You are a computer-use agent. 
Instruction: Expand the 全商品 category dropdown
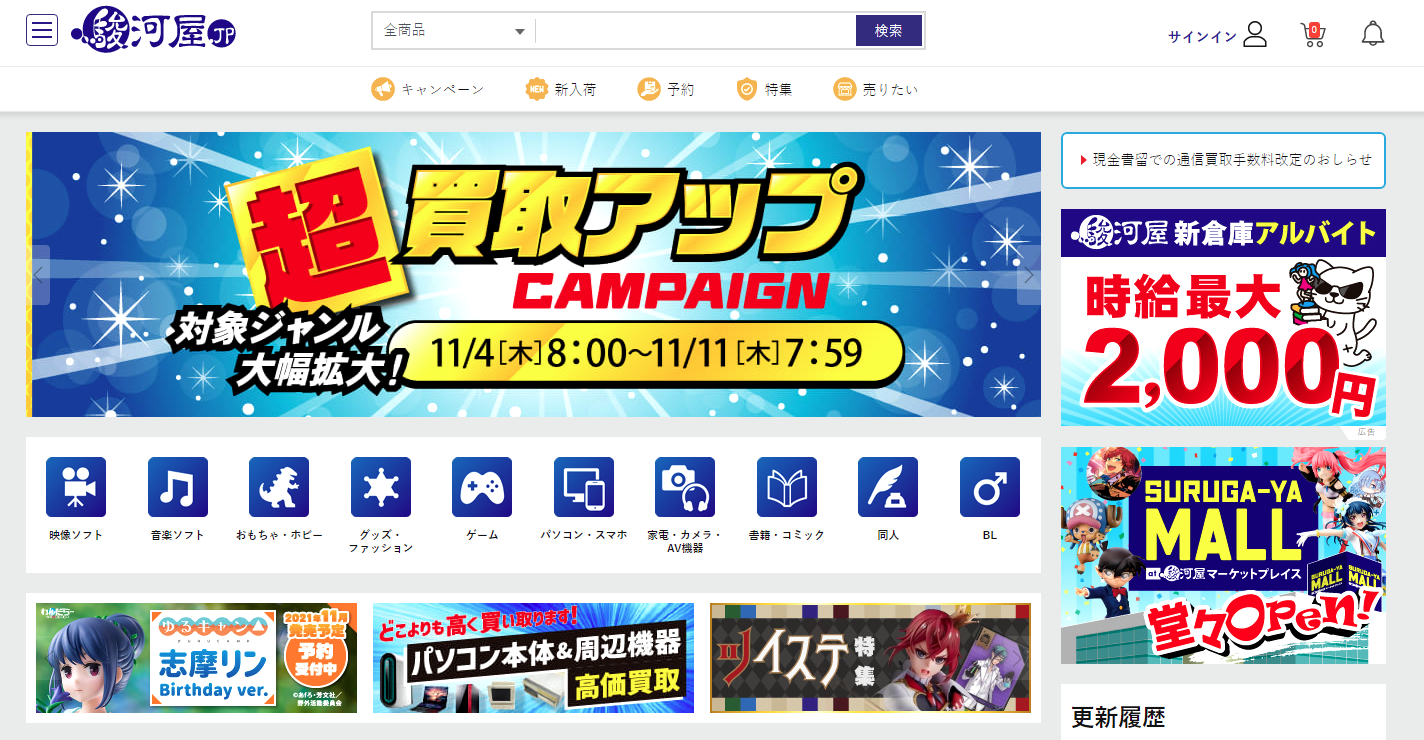pyautogui.click(x=454, y=31)
